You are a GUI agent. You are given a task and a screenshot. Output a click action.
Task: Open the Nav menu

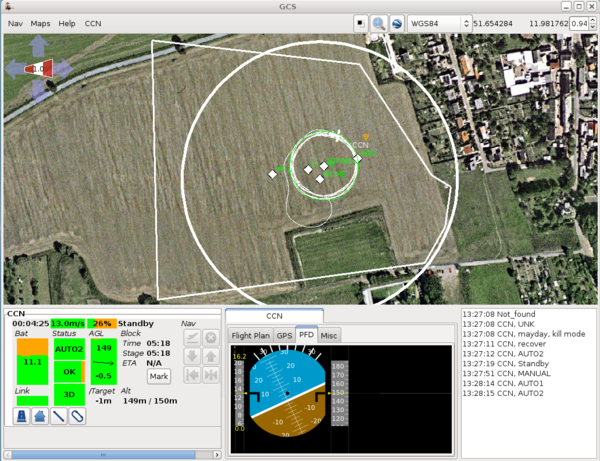15,24
